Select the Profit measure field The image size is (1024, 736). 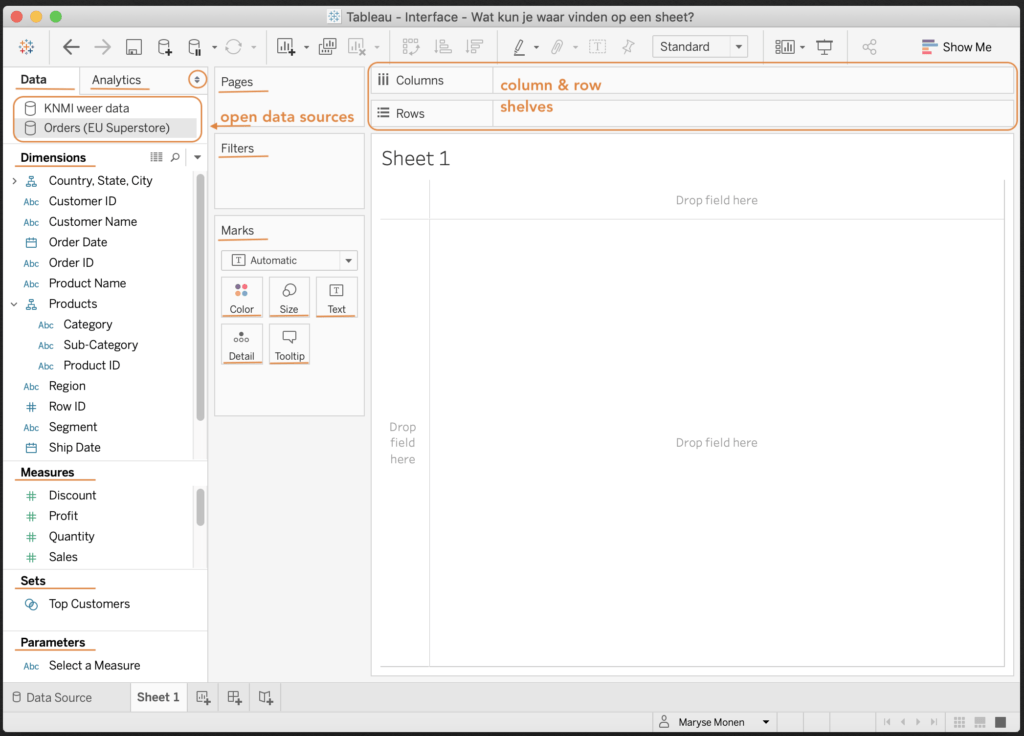[x=63, y=516]
